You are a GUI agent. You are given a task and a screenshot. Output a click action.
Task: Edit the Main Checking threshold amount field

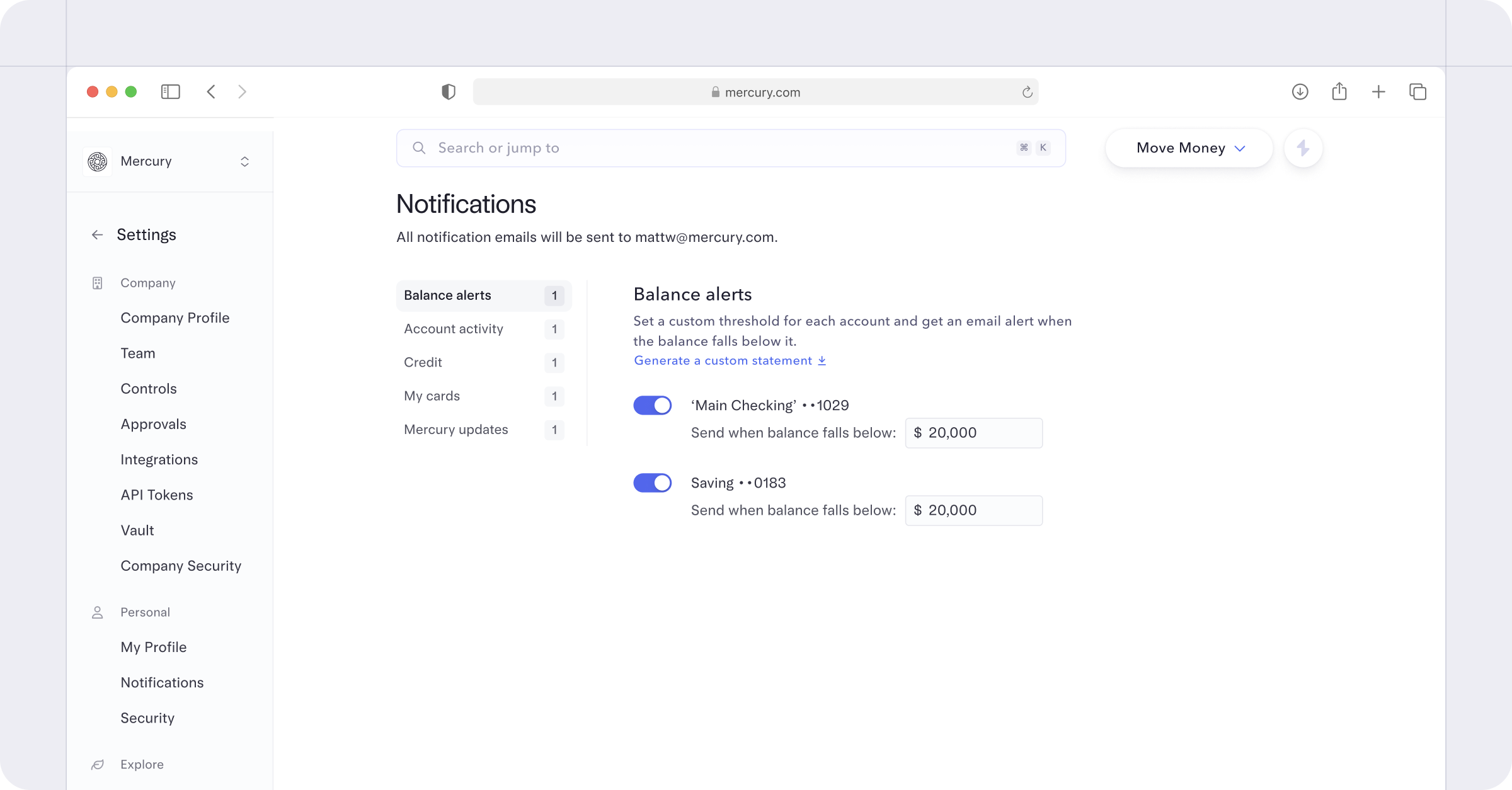(974, 433)
